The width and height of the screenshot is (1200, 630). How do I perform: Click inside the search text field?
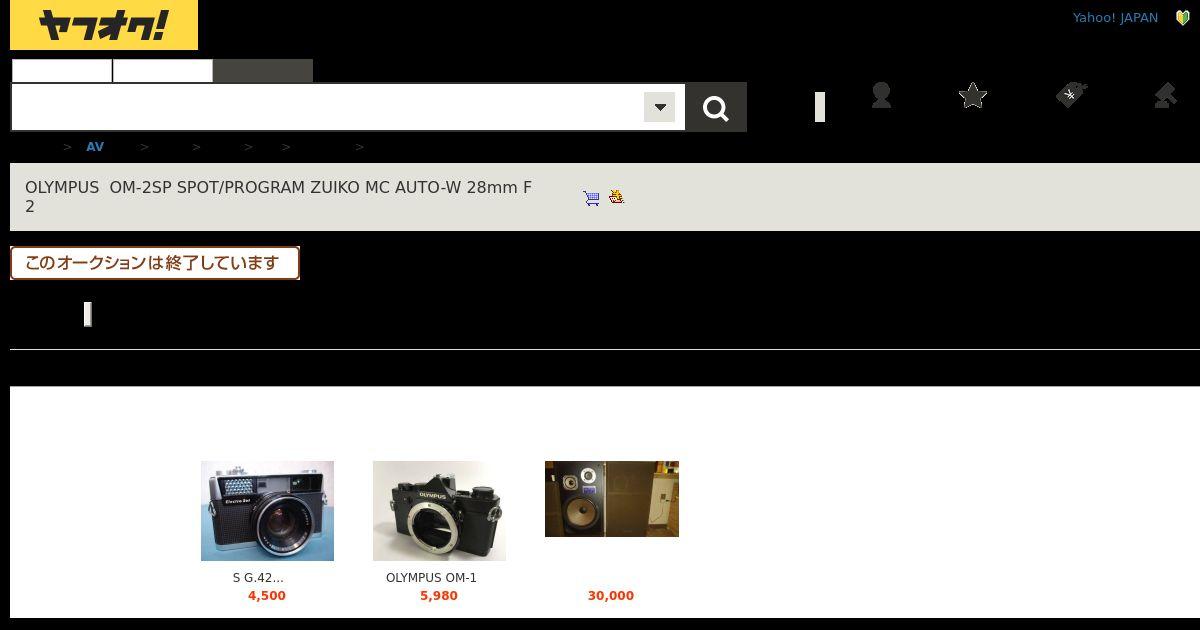328,107
